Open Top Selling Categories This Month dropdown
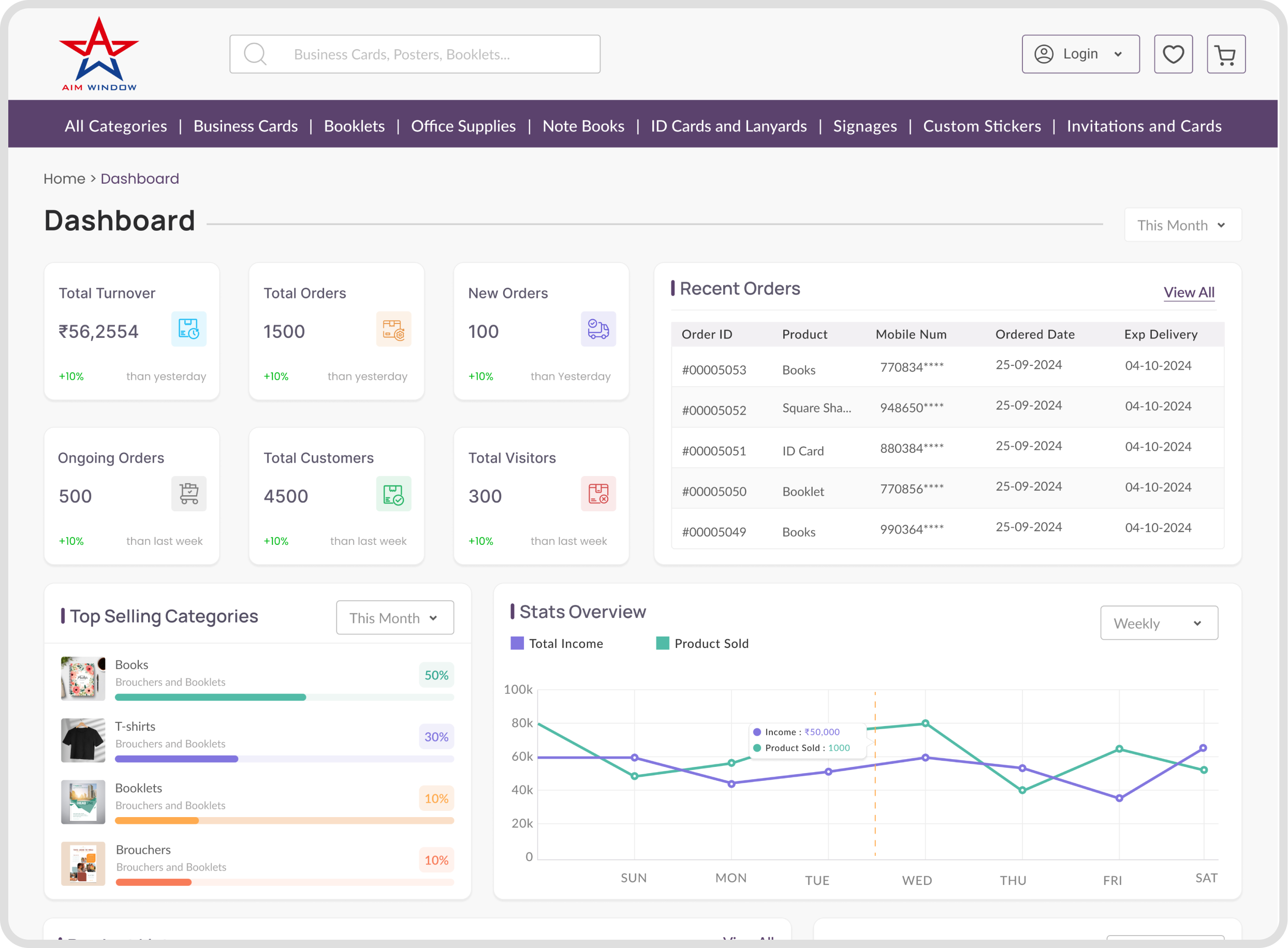1288x948 pixels. click(x=394, y=618)
